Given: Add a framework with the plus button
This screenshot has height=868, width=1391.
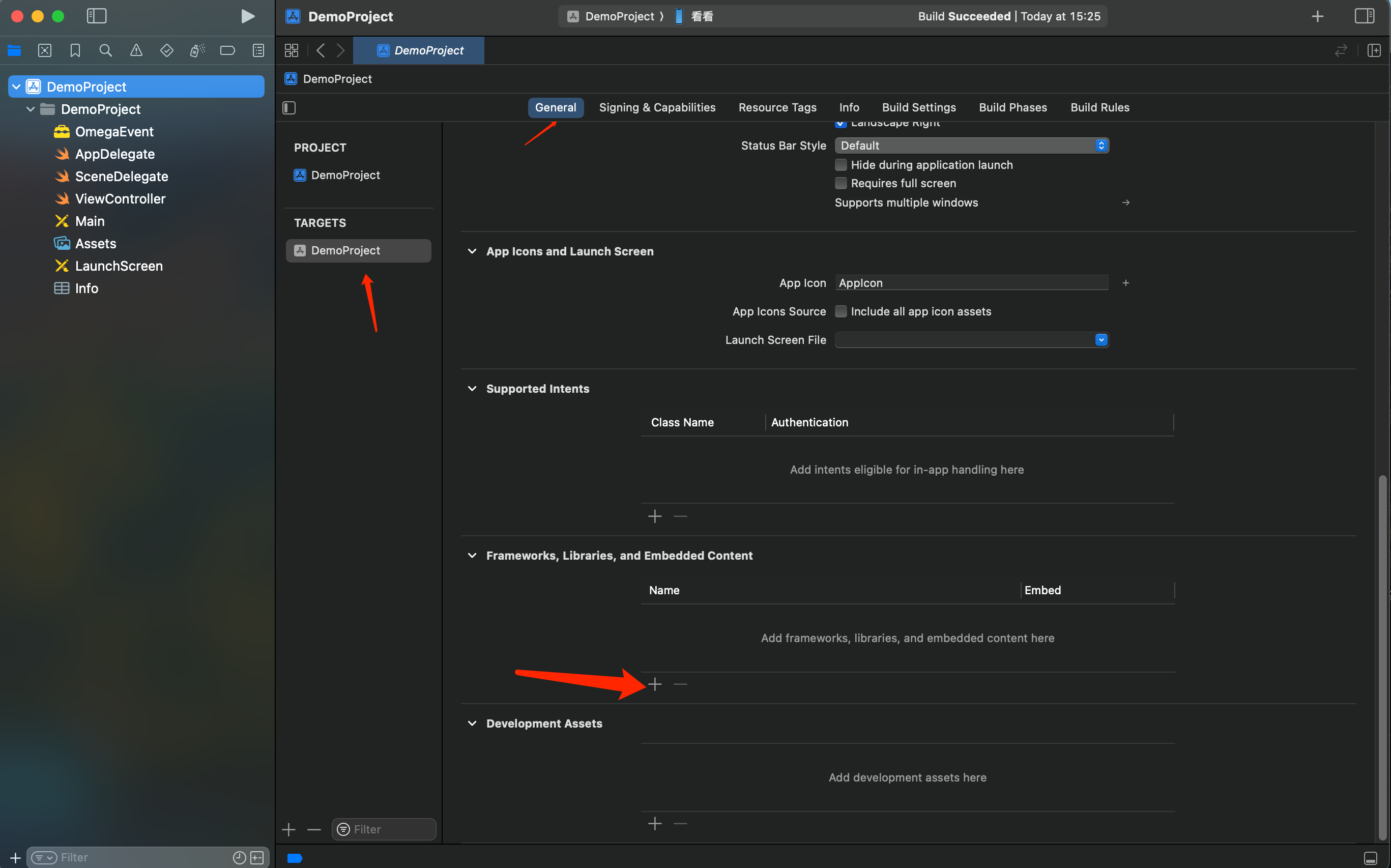Looking at the screenshot, I should pos(654,684).
